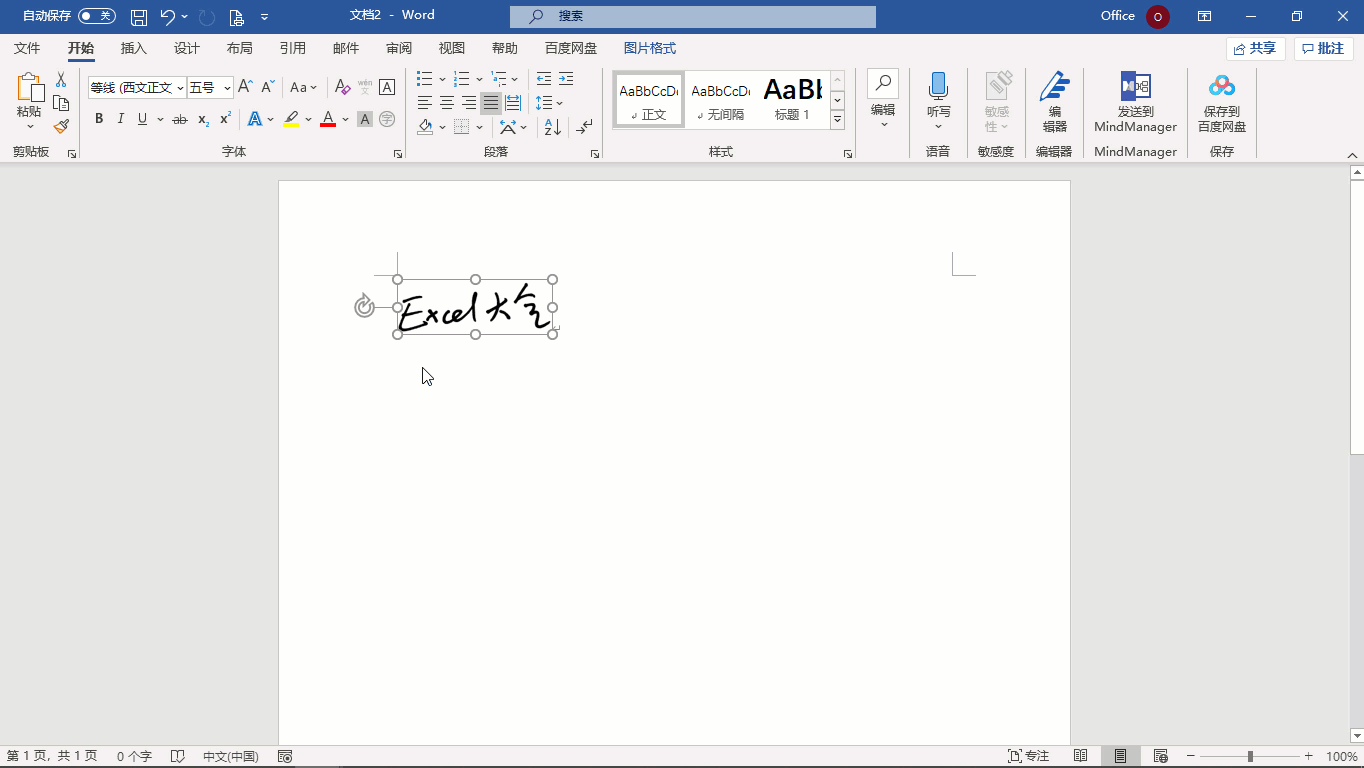Toggle strikethrough formatting
This screenshot has width=1364, height=768.
tap(180, 119)
